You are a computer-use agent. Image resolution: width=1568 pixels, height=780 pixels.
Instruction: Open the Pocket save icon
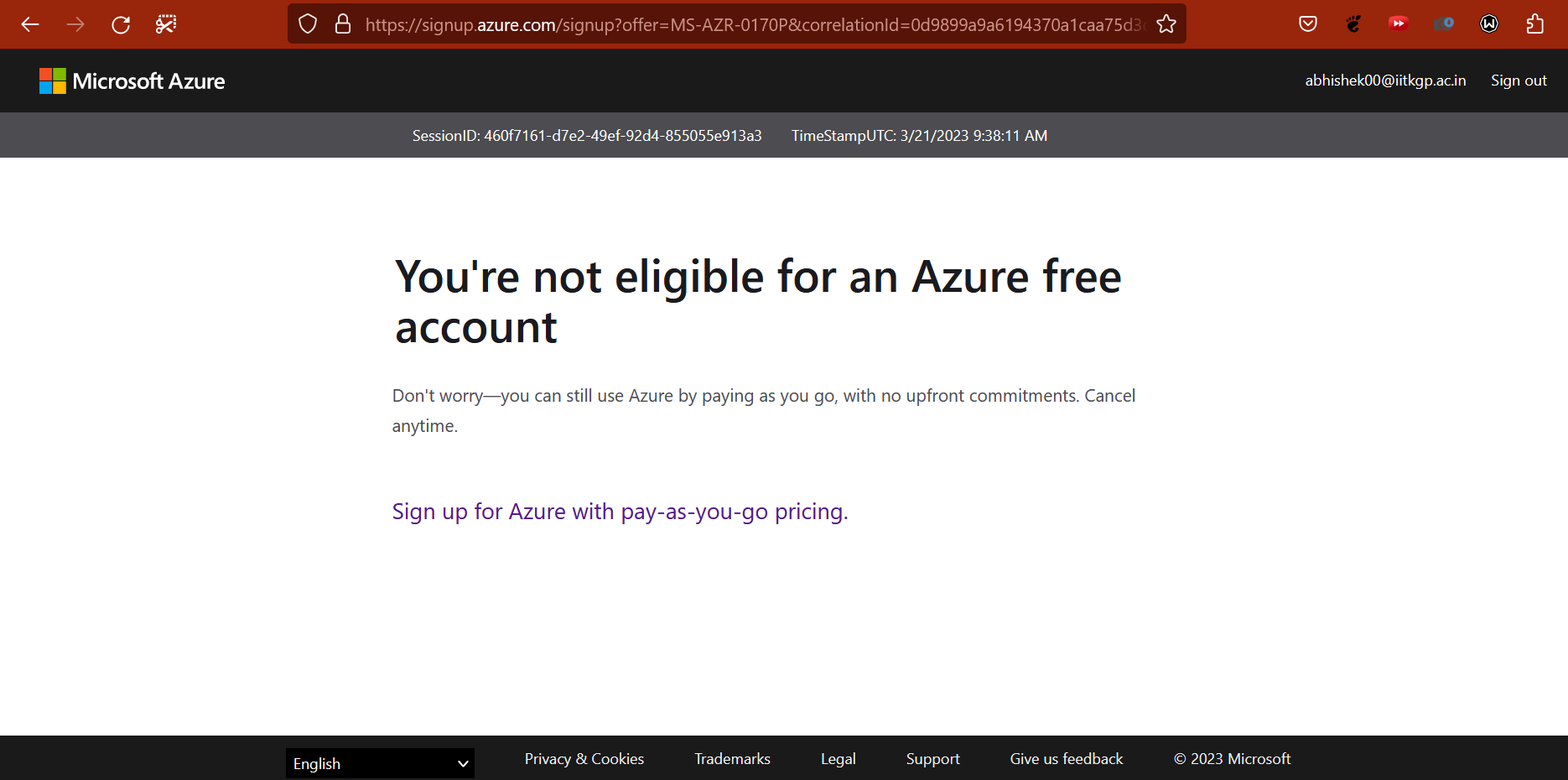click(1308, 24)
